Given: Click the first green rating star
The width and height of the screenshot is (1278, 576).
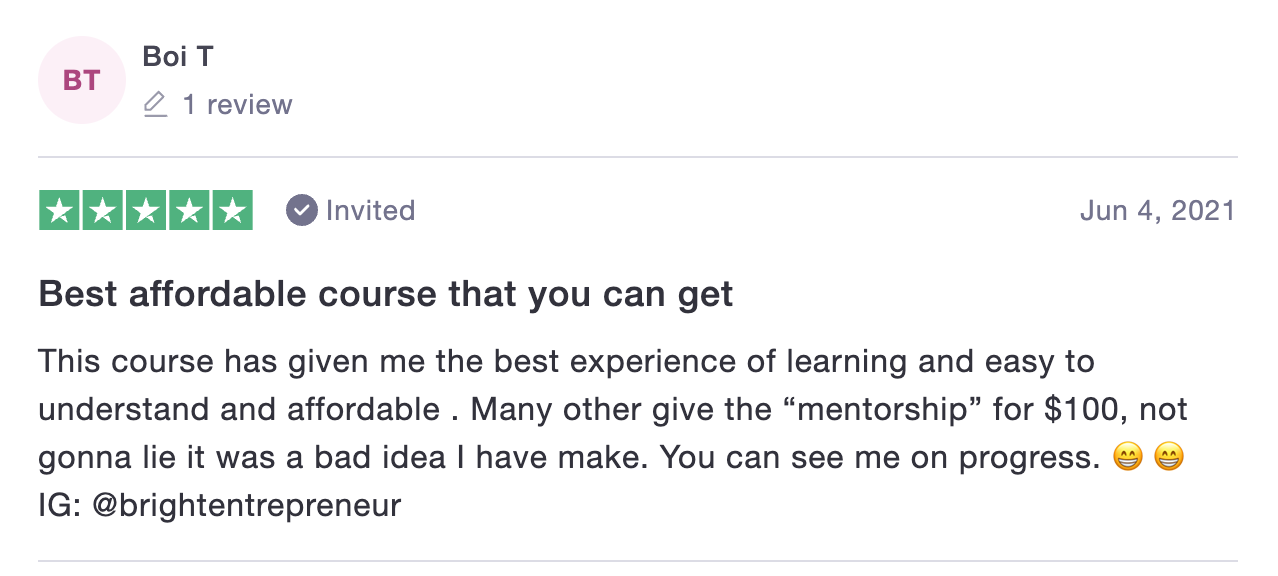Looking at the screenshot, I should (x=60, y=210).
